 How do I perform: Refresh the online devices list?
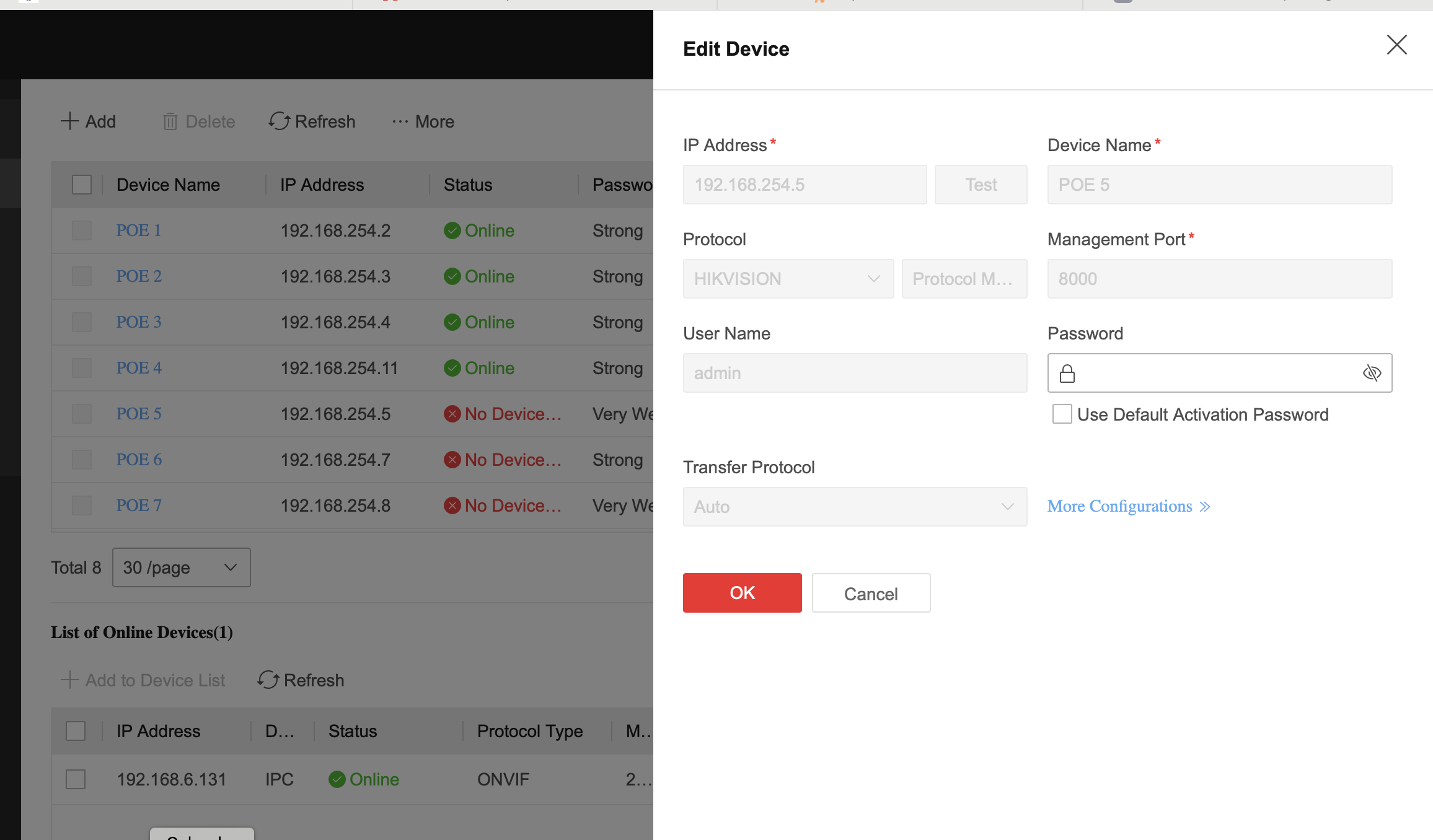pyautogui.click(x=301, y=680)
